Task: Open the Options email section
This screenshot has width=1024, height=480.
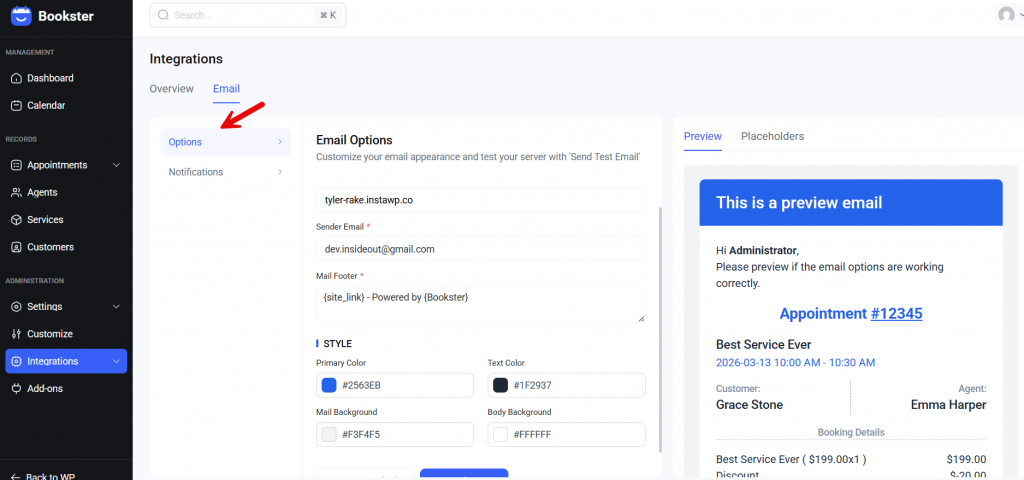Action: [226, 142]
